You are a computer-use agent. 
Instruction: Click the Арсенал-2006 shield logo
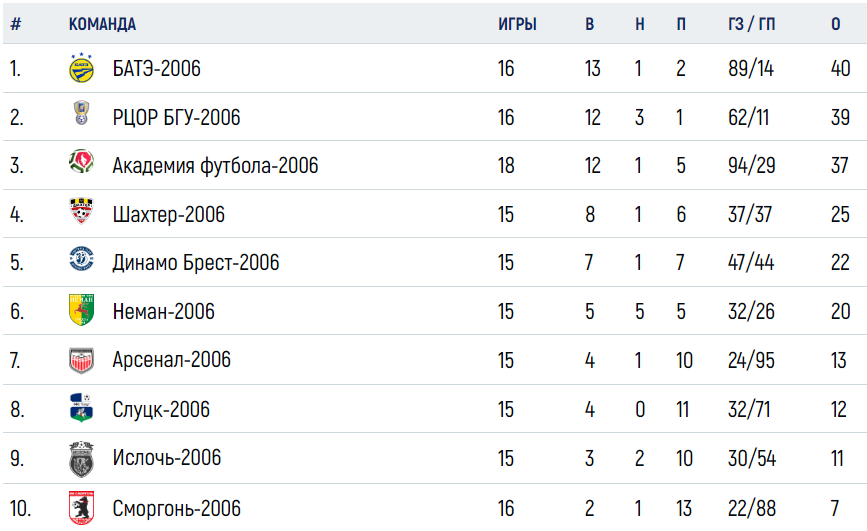tap(81, 361)
